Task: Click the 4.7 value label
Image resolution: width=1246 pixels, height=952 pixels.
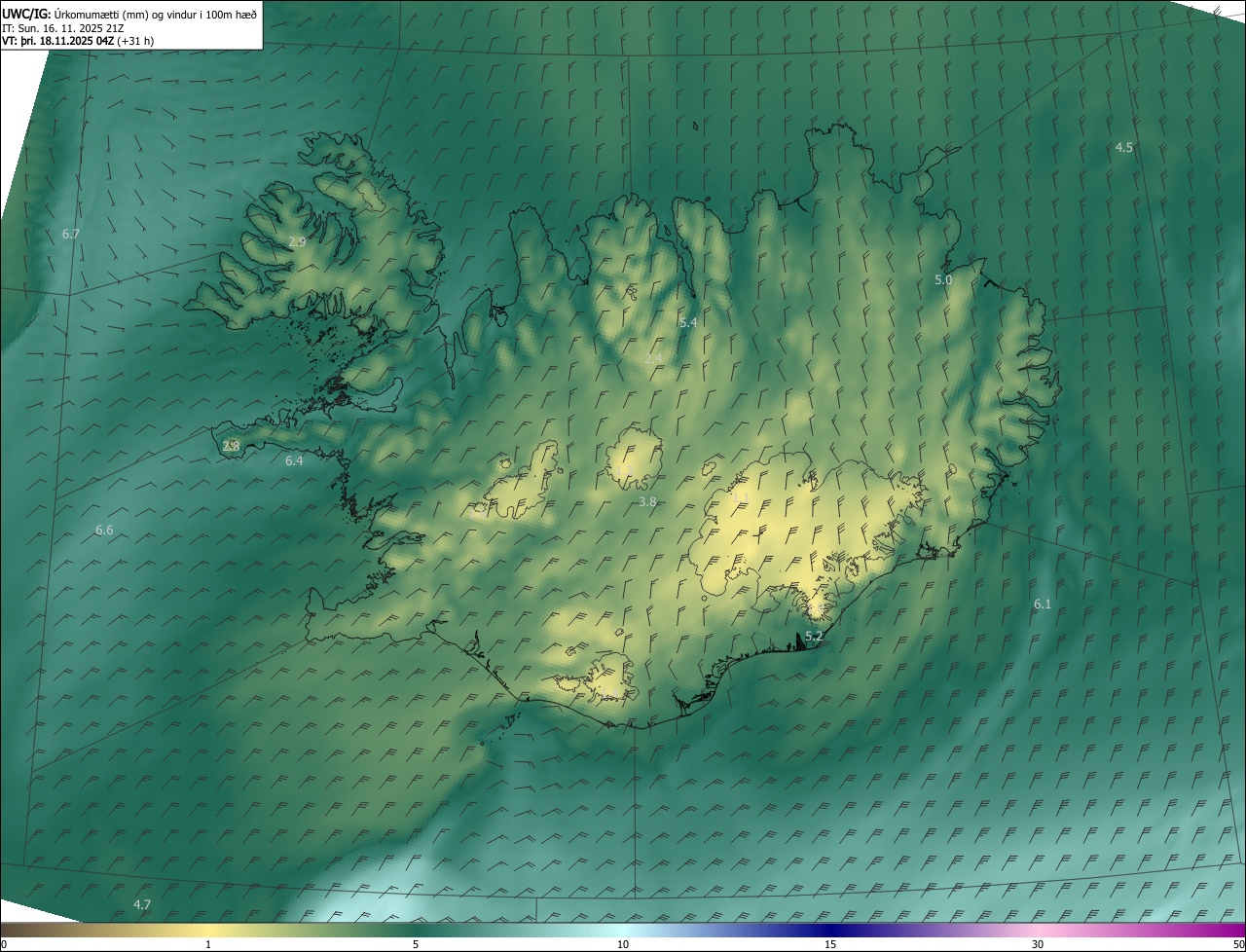Action: pos(142,904)
